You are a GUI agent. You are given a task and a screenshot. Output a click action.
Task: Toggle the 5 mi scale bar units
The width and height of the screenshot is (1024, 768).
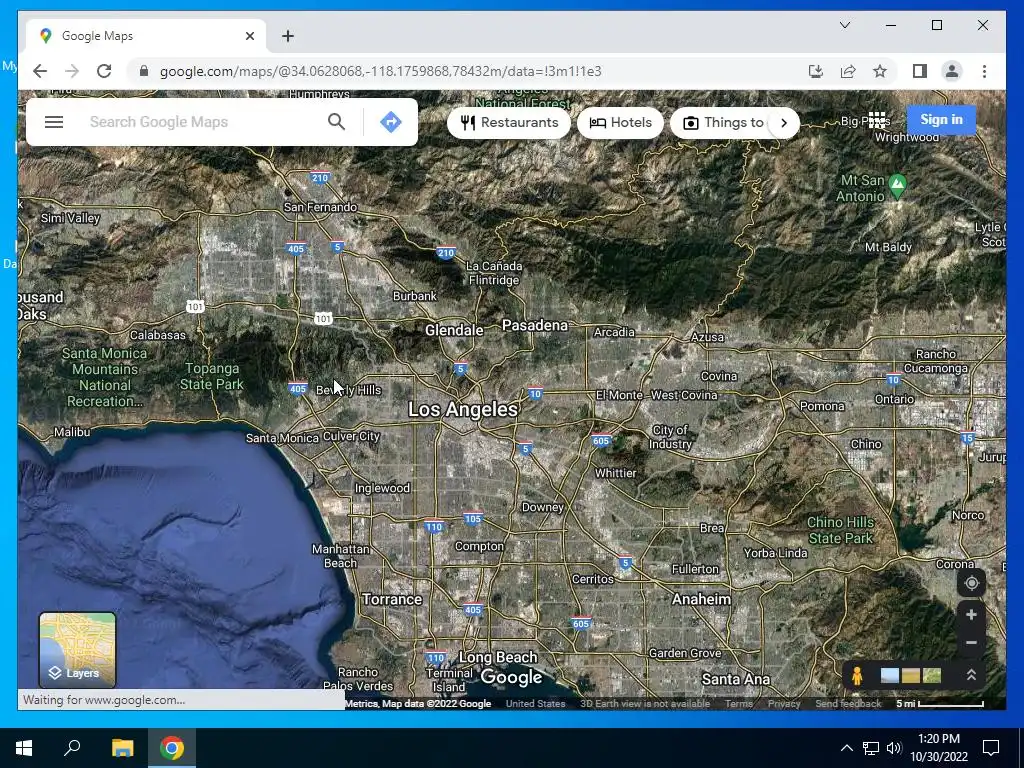[940, 703]
